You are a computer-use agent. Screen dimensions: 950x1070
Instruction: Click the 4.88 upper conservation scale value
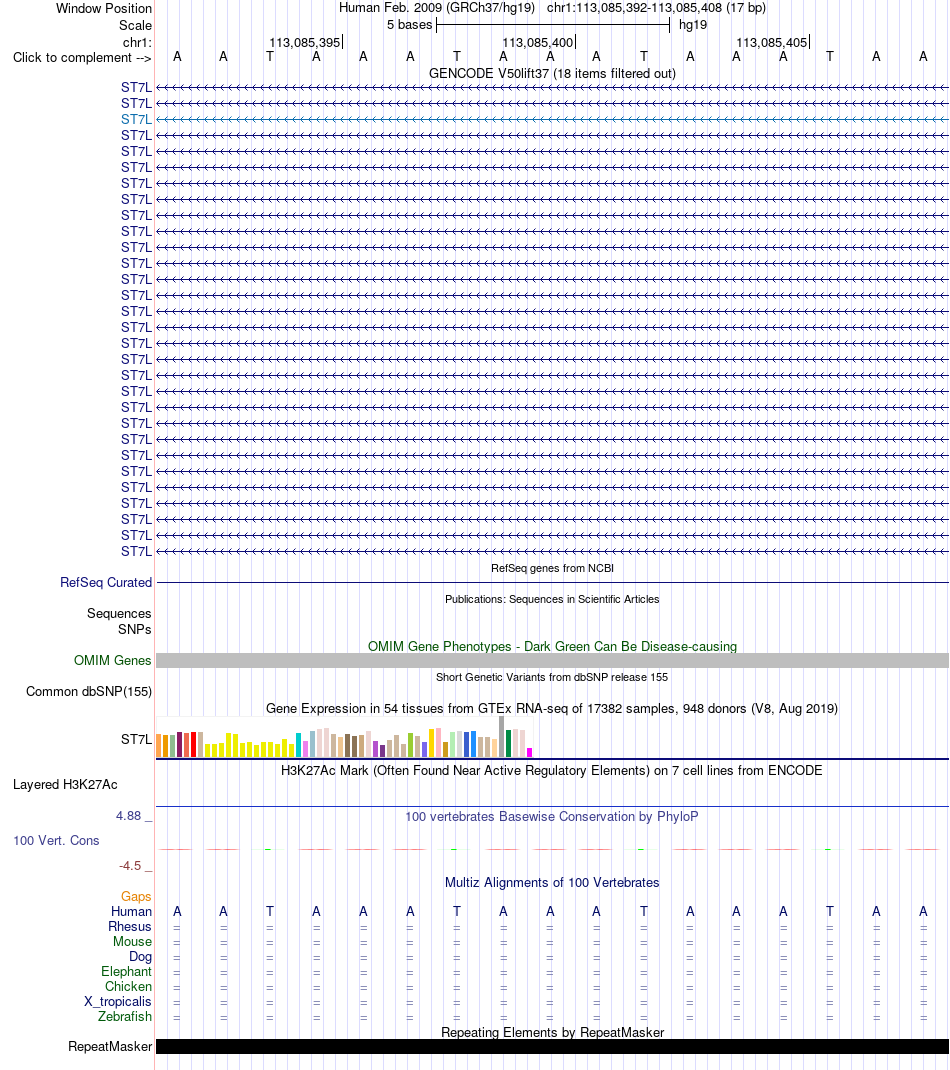[128, 815]
